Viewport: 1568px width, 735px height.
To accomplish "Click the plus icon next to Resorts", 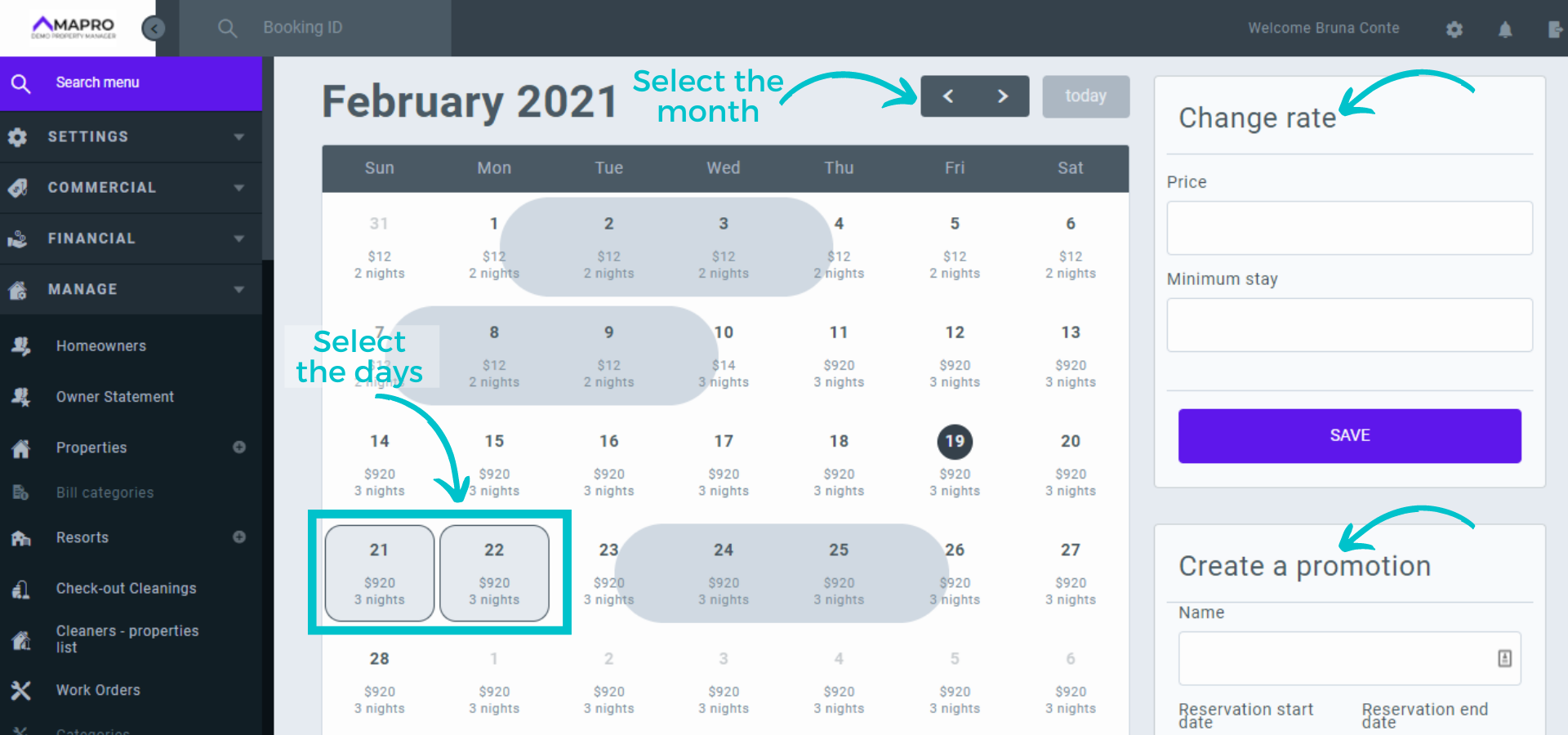I will pos(239,537).
